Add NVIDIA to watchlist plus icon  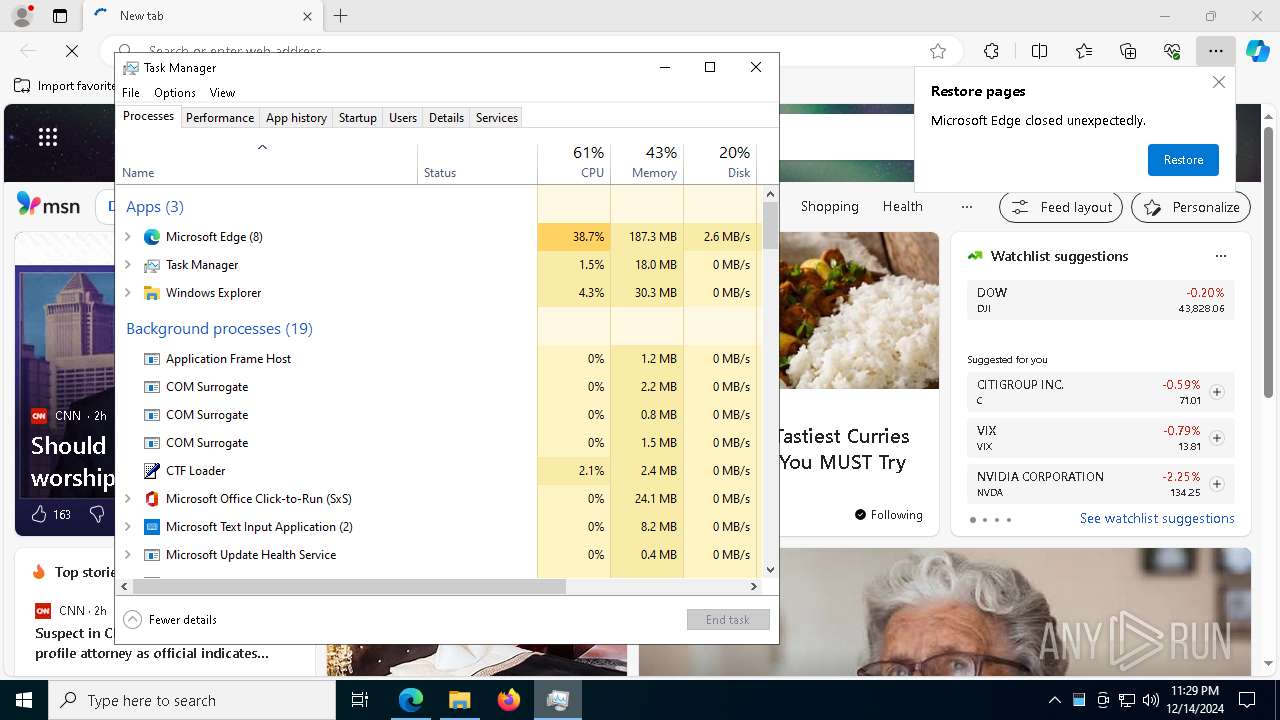click(x=1217, y=484)
